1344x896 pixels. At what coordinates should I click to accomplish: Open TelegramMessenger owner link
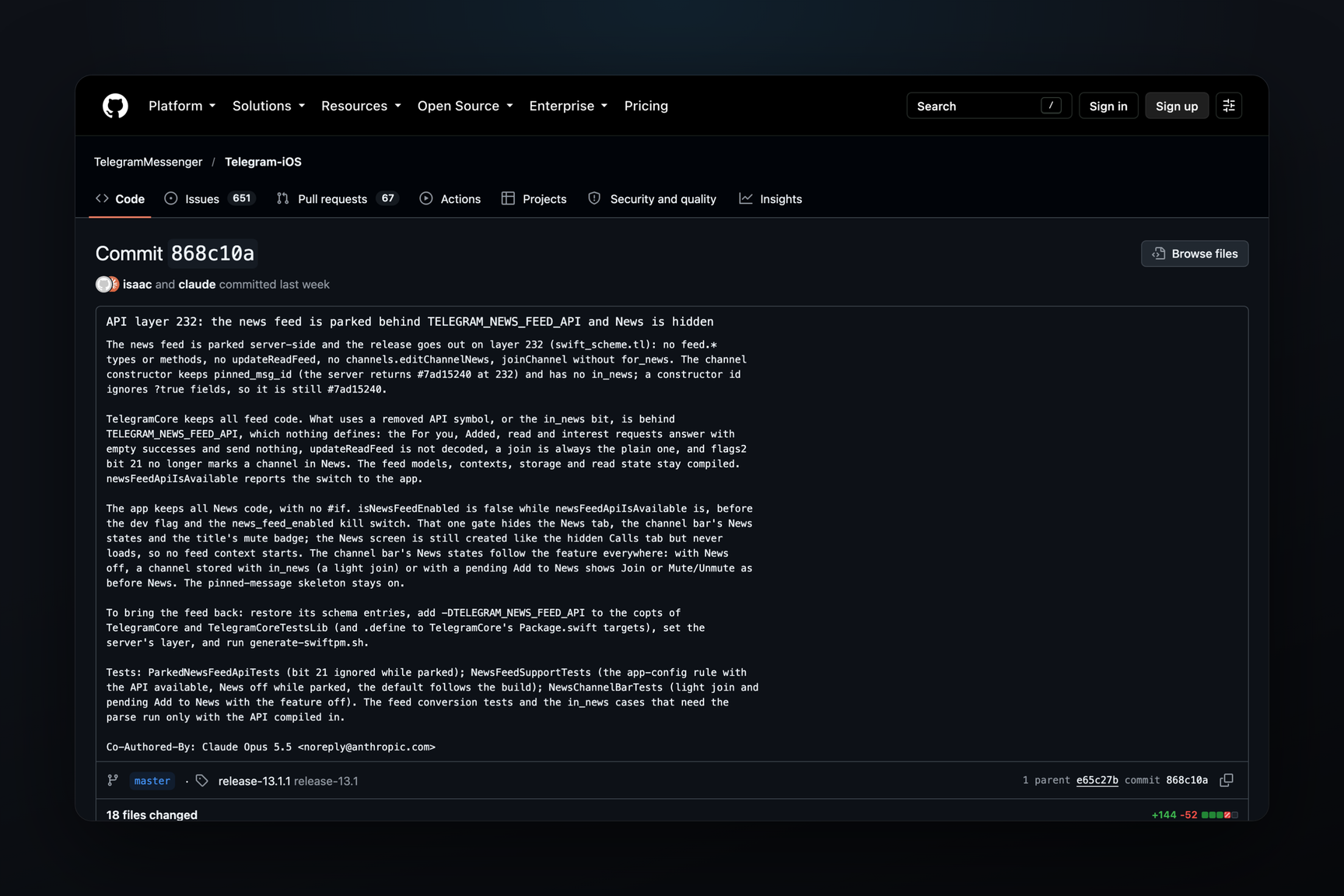tap(148, 162)
